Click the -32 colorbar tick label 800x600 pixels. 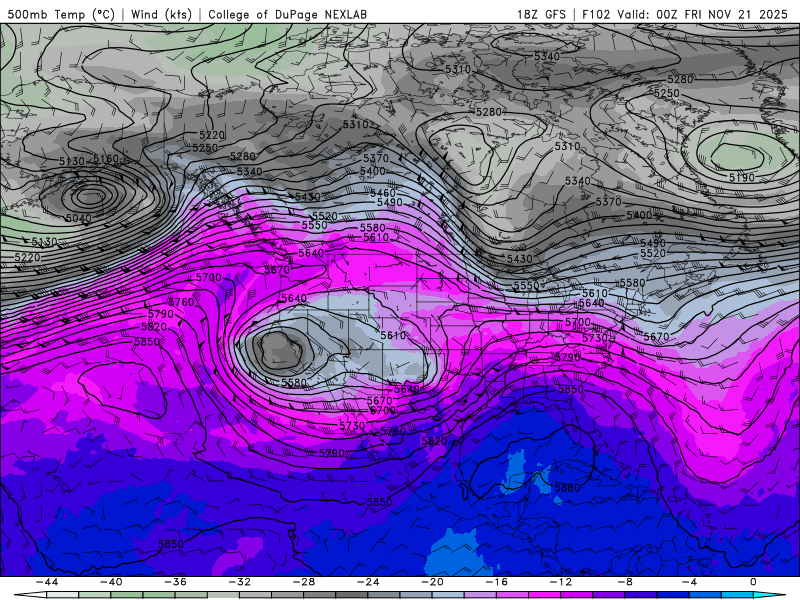pos(240,582)
